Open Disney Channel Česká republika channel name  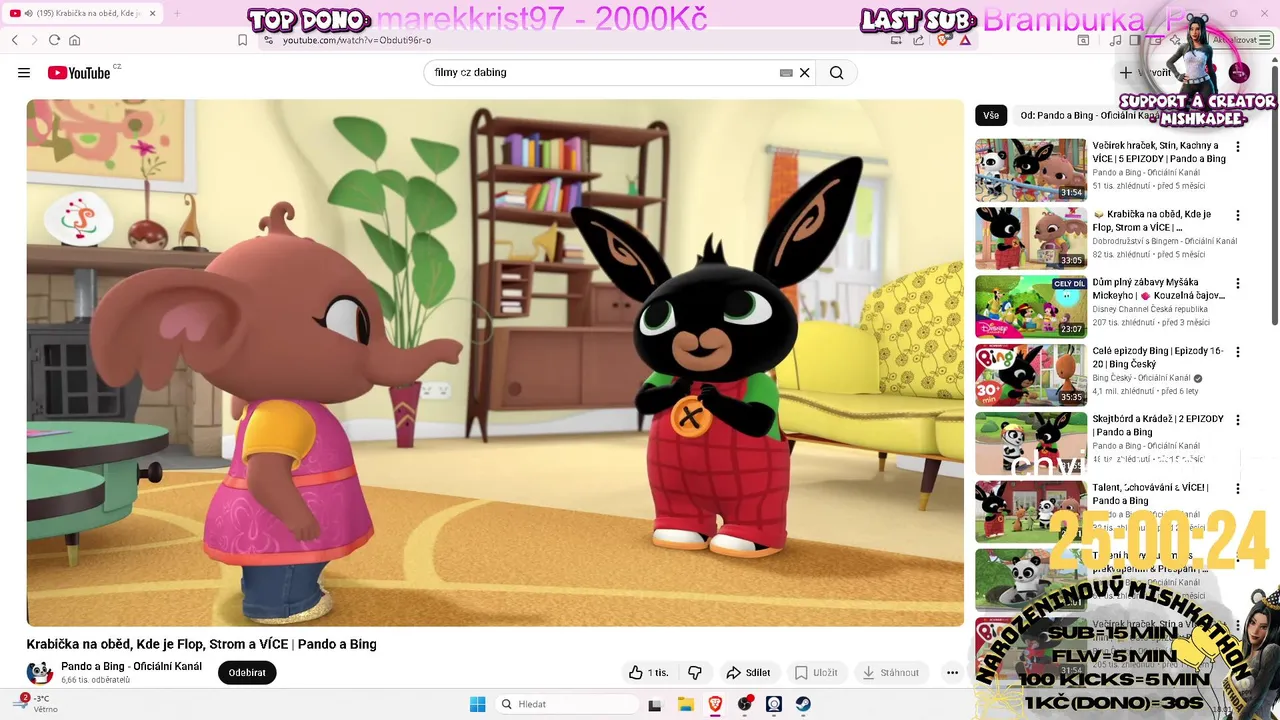[x=1150, y=309]
